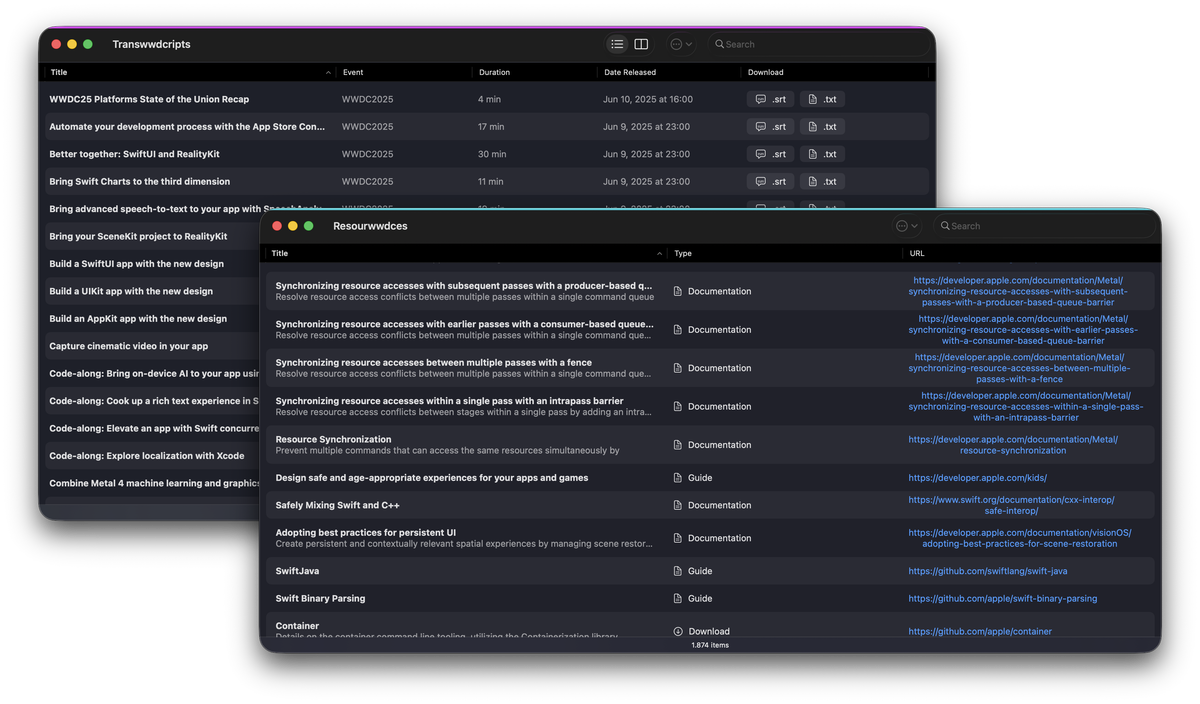Screen dimensions: 1200x704
Task: Download the .srt subtitles for WWDC25 Platforms Recap
Action: [x=770, y=98]
